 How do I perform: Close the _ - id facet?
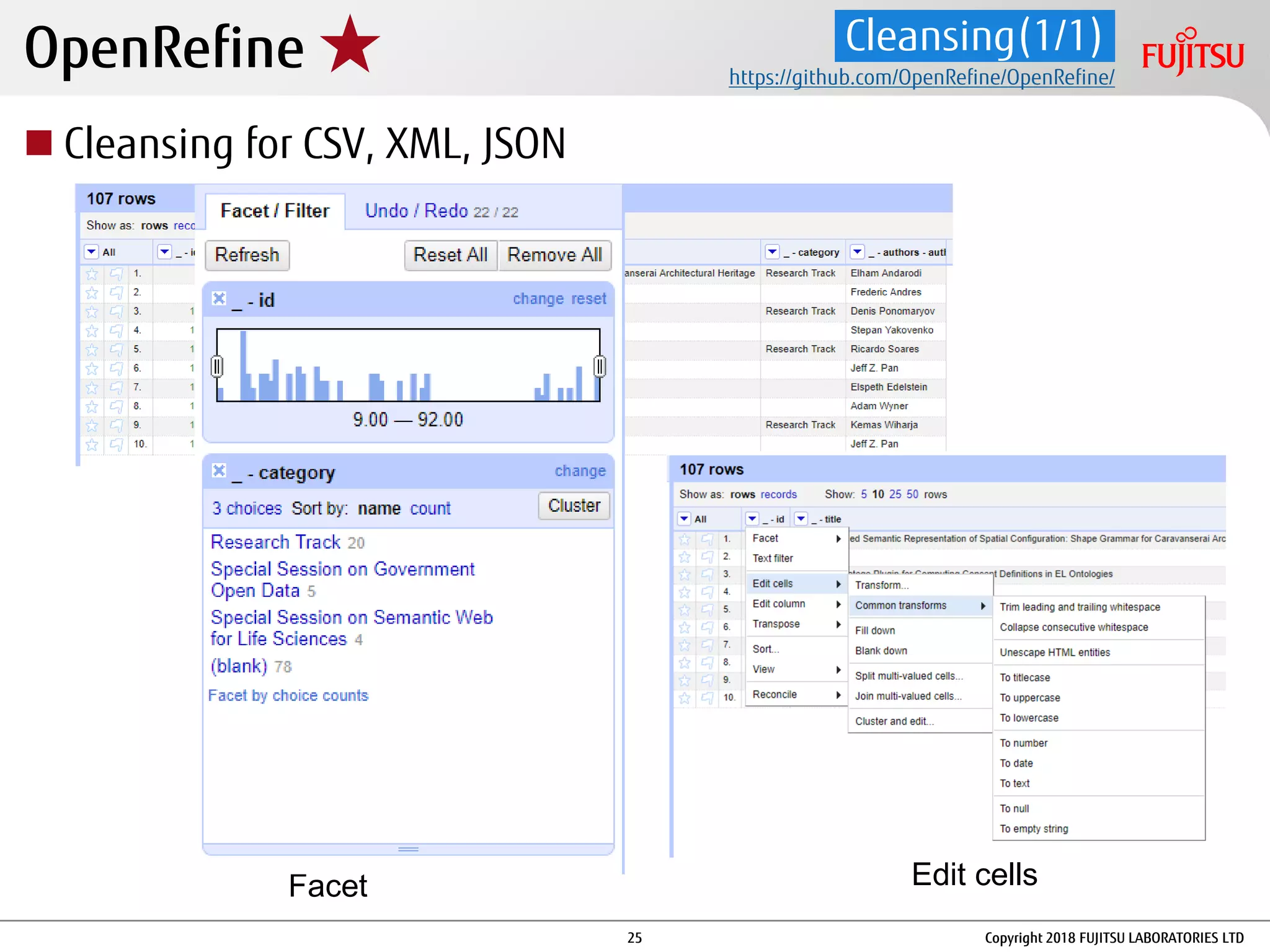point(219,299)
